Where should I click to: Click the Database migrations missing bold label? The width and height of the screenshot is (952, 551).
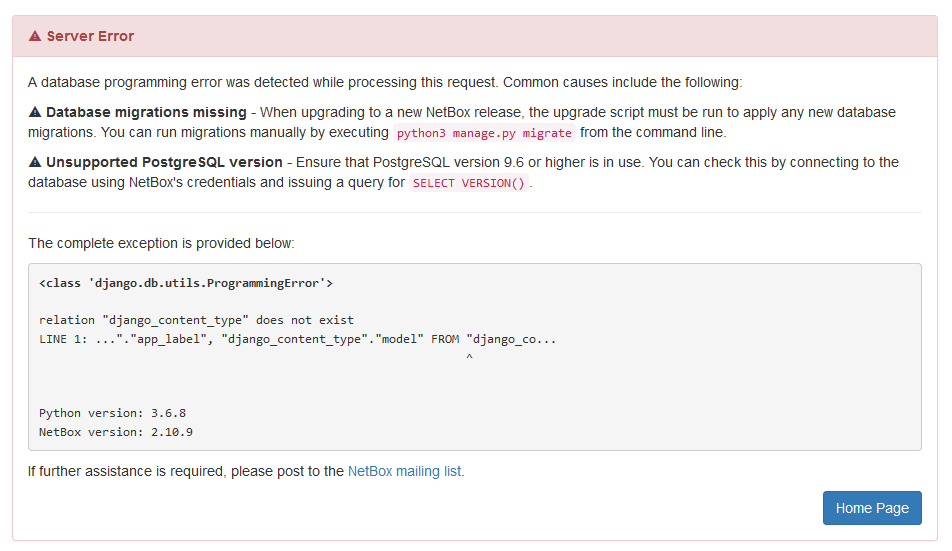(146, 112)
